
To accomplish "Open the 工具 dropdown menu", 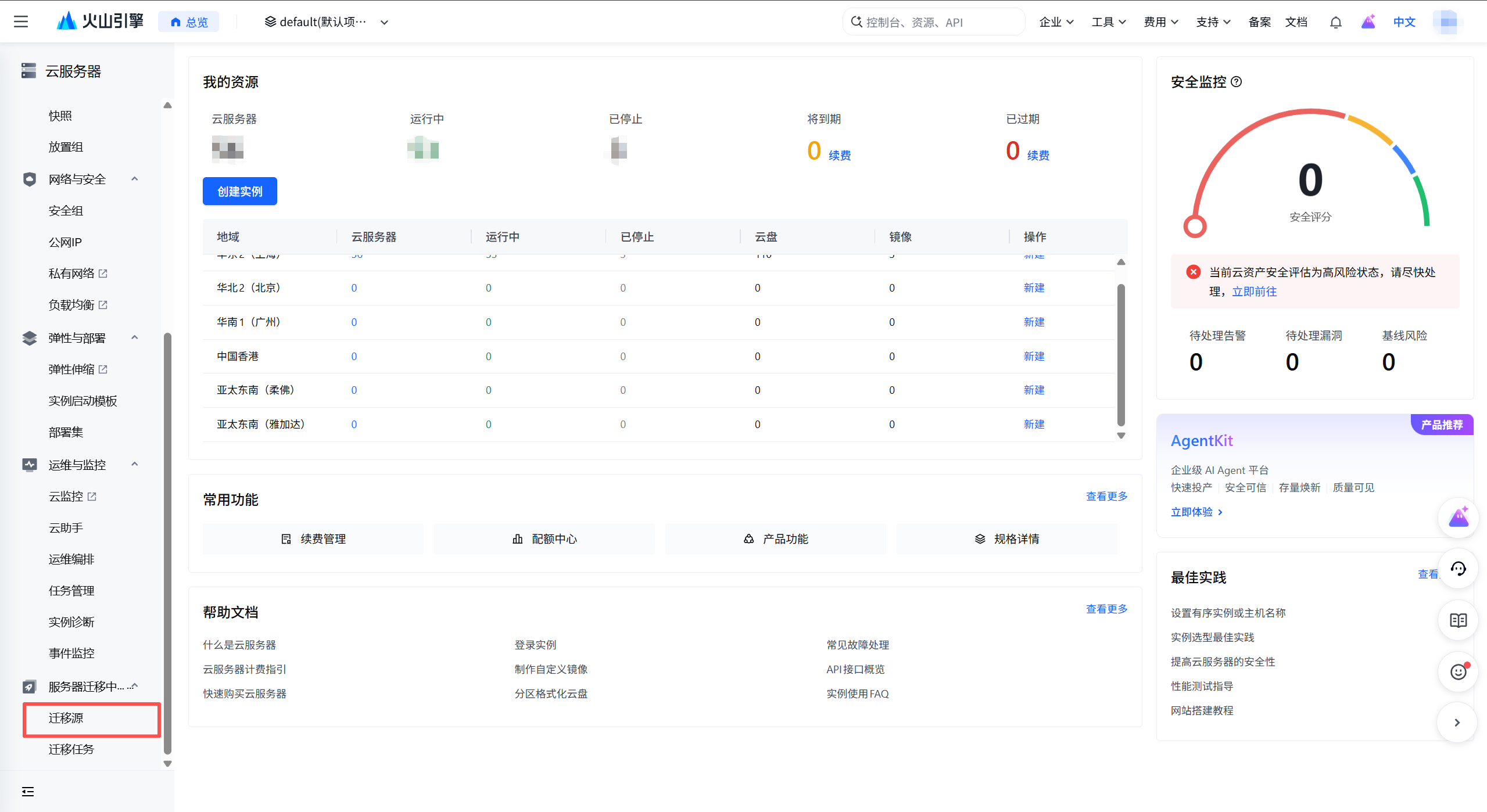I will point(1109,22).
